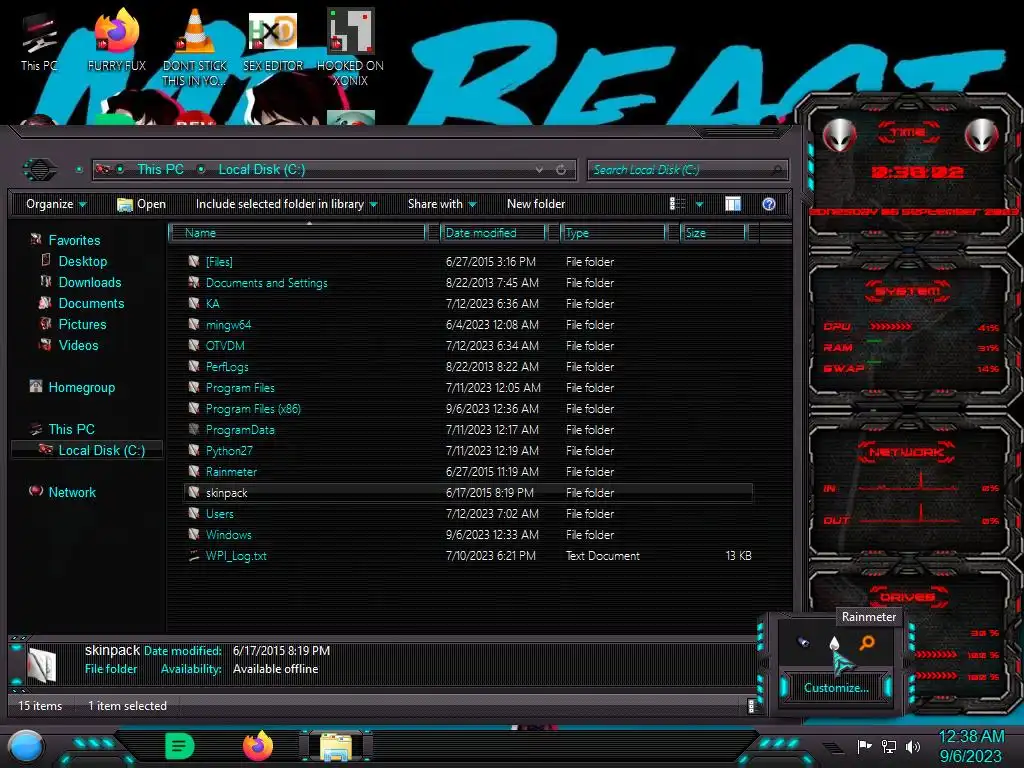Click the taskbar clock 12:38 AM
This screenshot has height=768, width=1024.
971,746
